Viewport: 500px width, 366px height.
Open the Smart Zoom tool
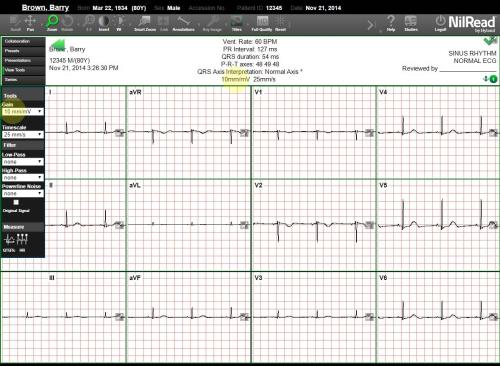(145, 23)
